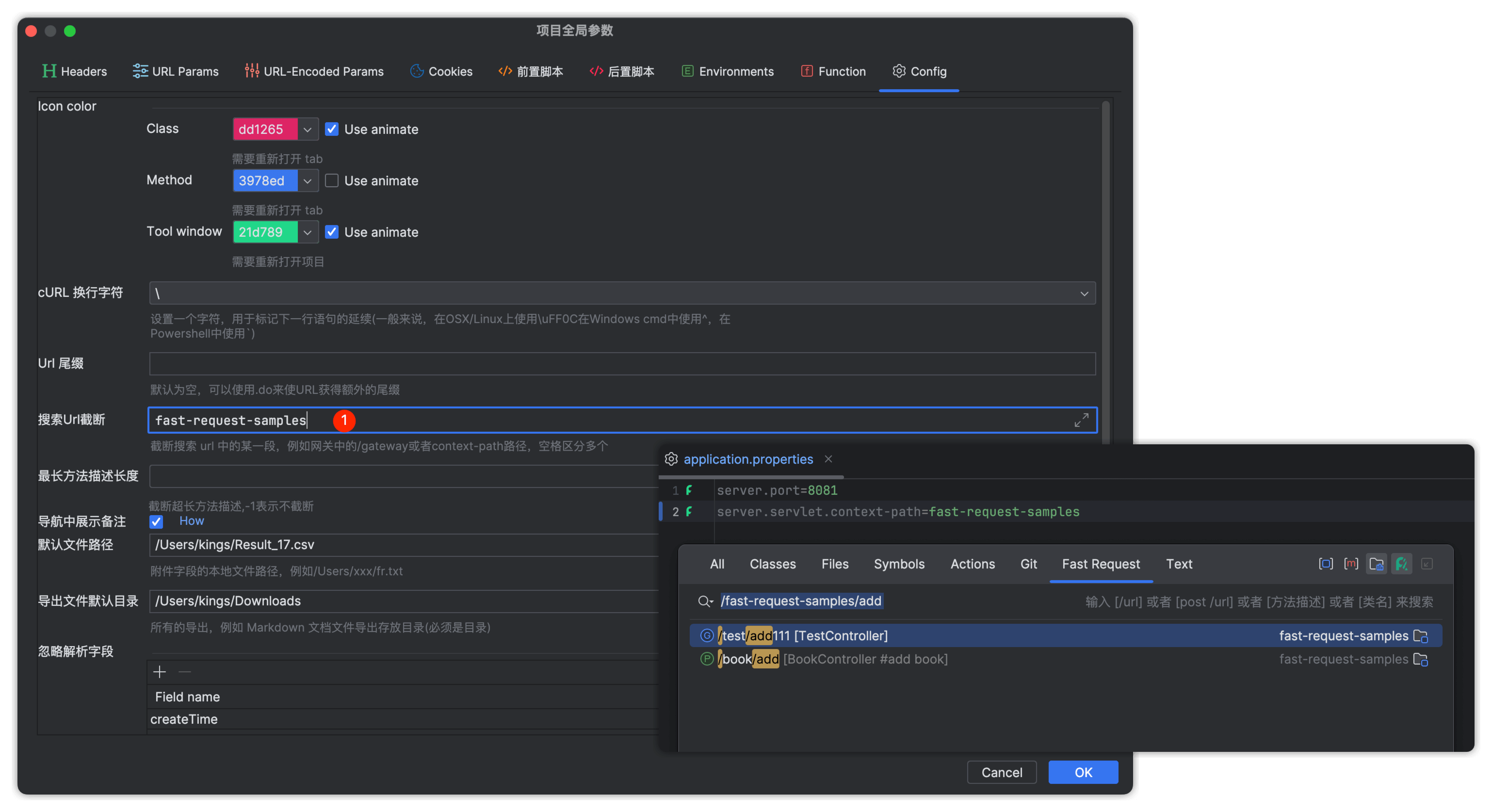The width and height of the screenshot is (1492, 812).
Task: Click module folder icon on /test/add111 row
Action: (1421, 636)
